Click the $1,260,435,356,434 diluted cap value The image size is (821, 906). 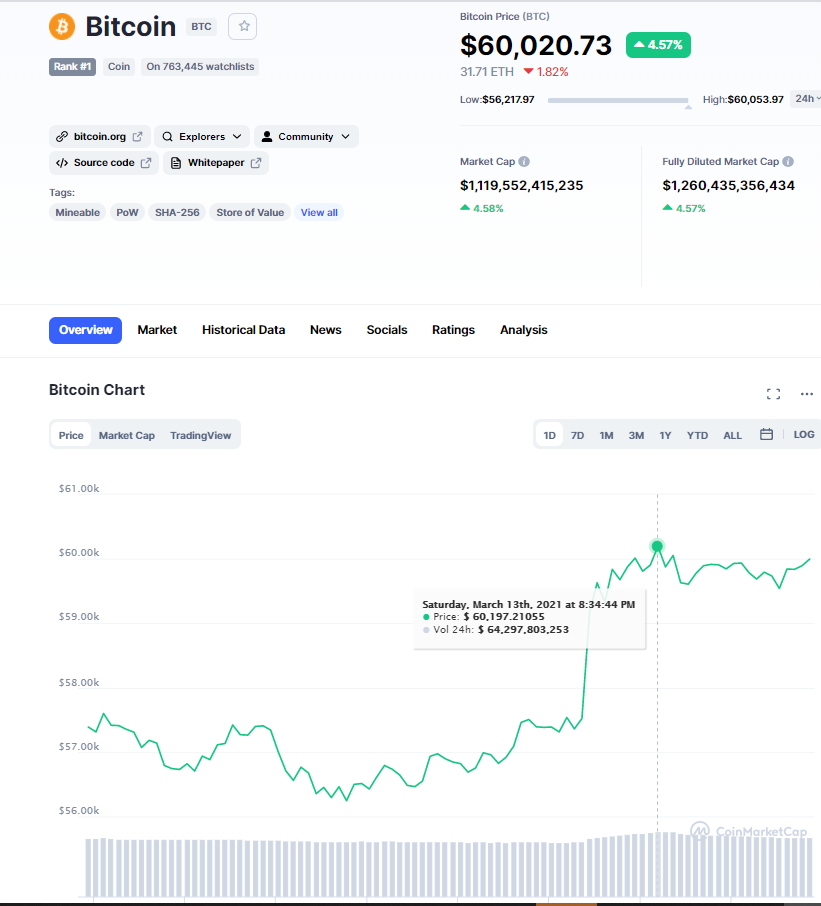(x=729, y=185)
